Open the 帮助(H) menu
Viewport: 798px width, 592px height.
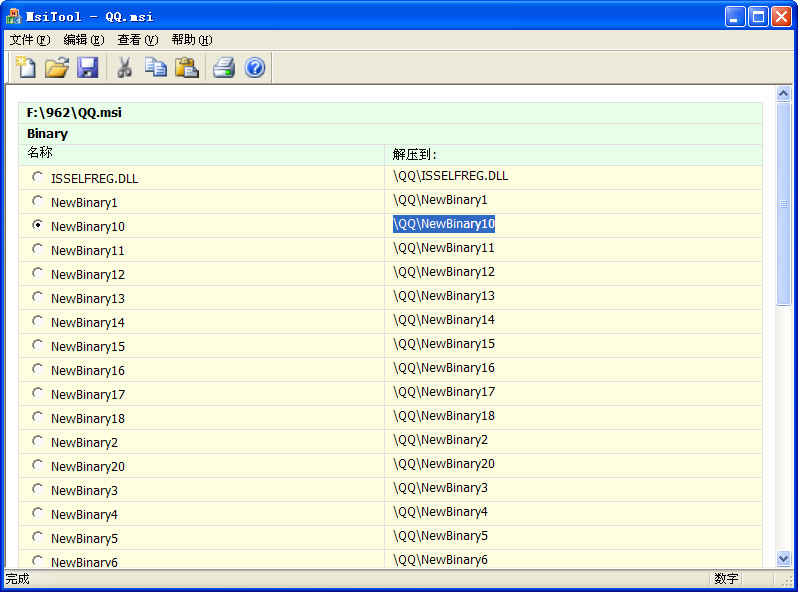click(x=191, y=40)
